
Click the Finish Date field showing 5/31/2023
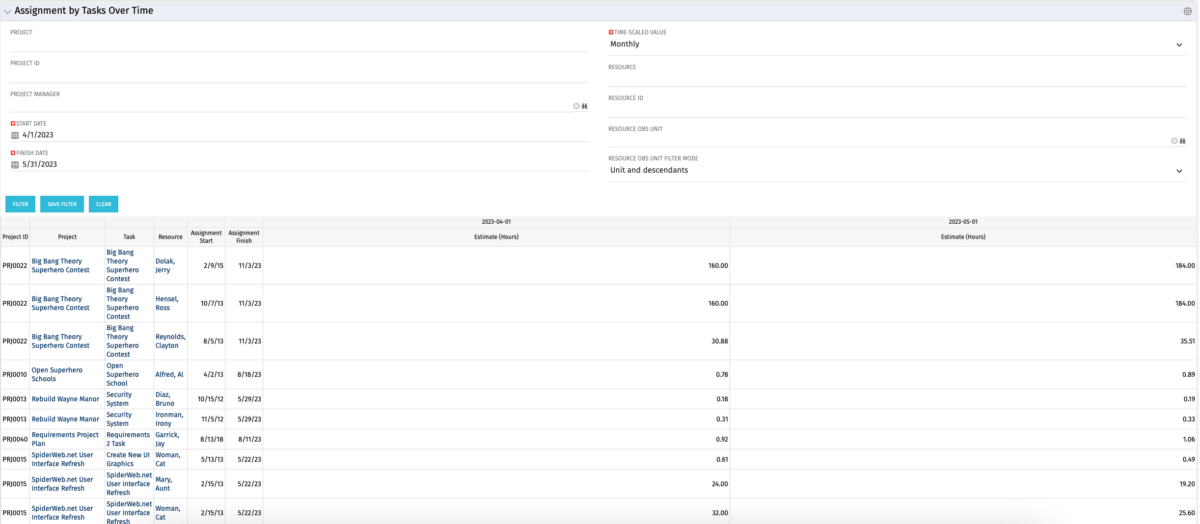(x=304, y=165)
